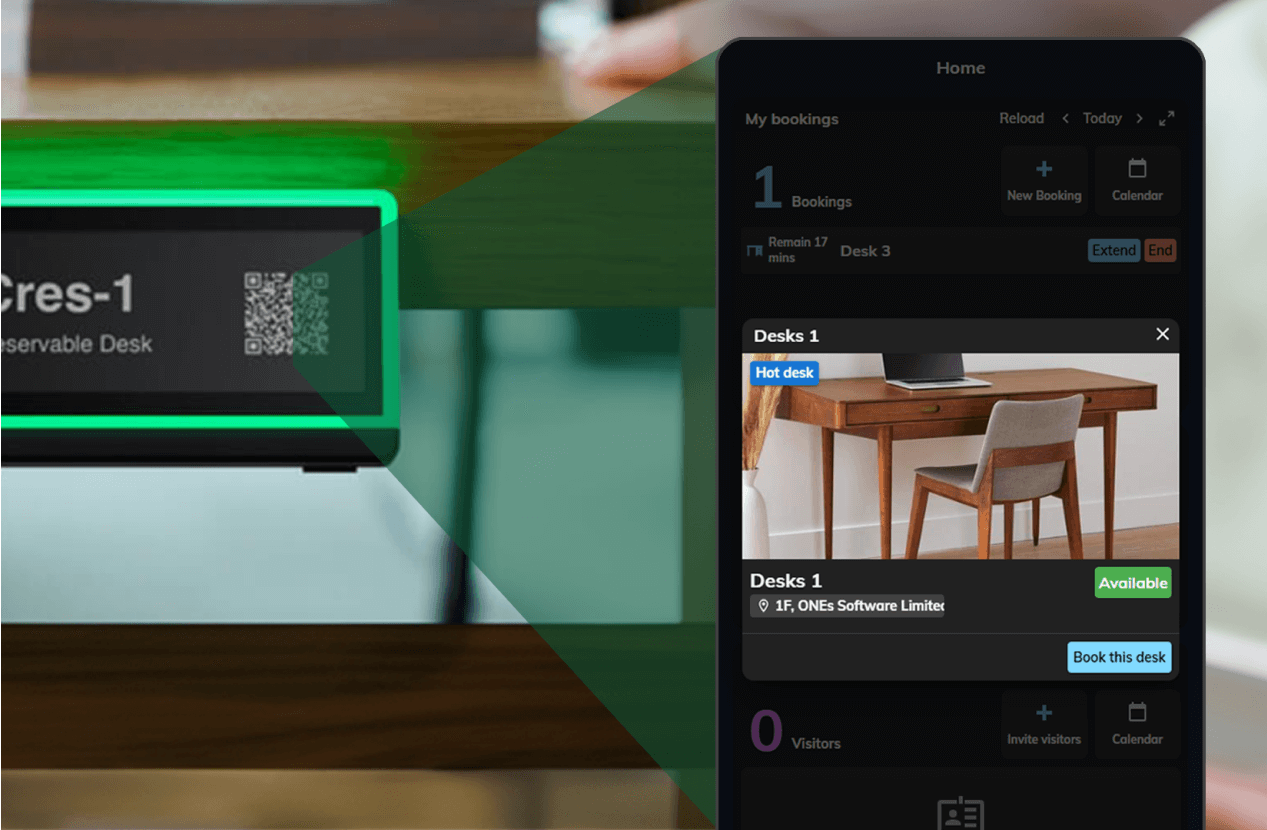
Task: Select the Home tab at the top
Action: click(x=960, y=67)
